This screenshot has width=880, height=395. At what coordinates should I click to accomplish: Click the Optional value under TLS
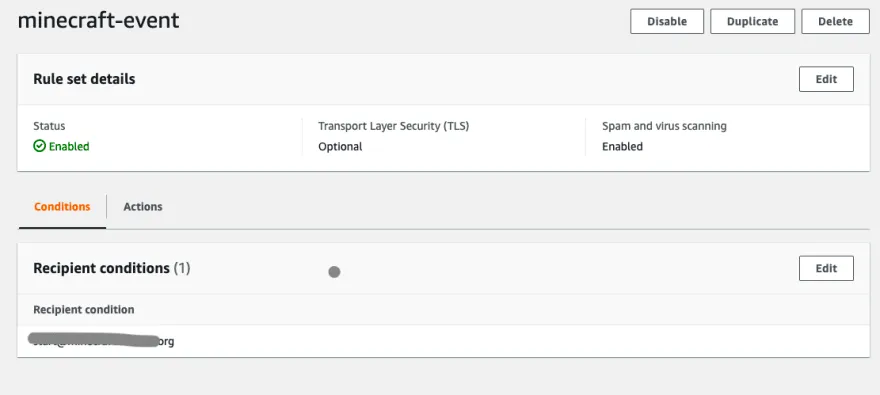click(340, 146)
